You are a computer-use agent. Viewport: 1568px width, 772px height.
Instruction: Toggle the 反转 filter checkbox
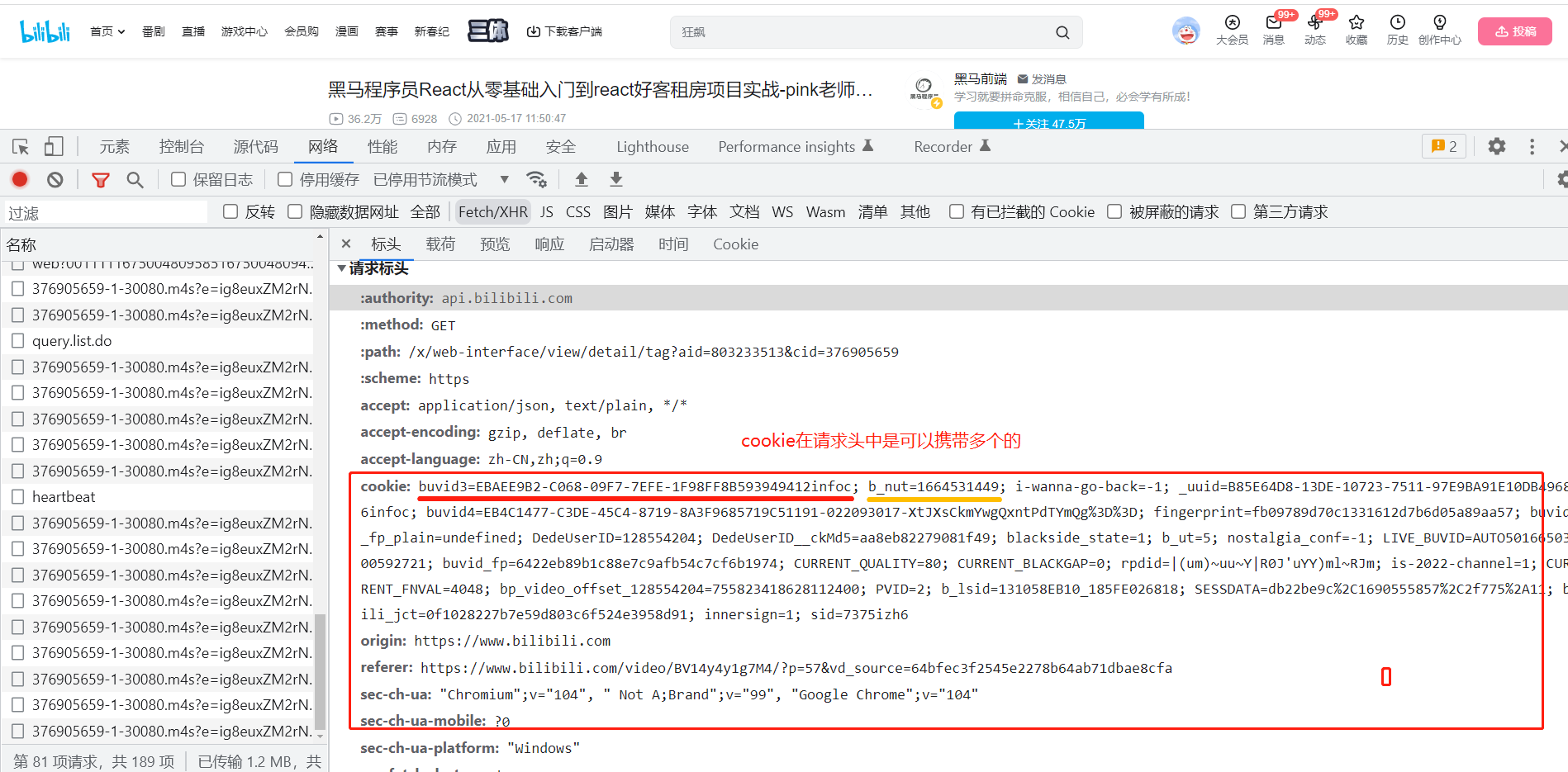tap(230, 211)
